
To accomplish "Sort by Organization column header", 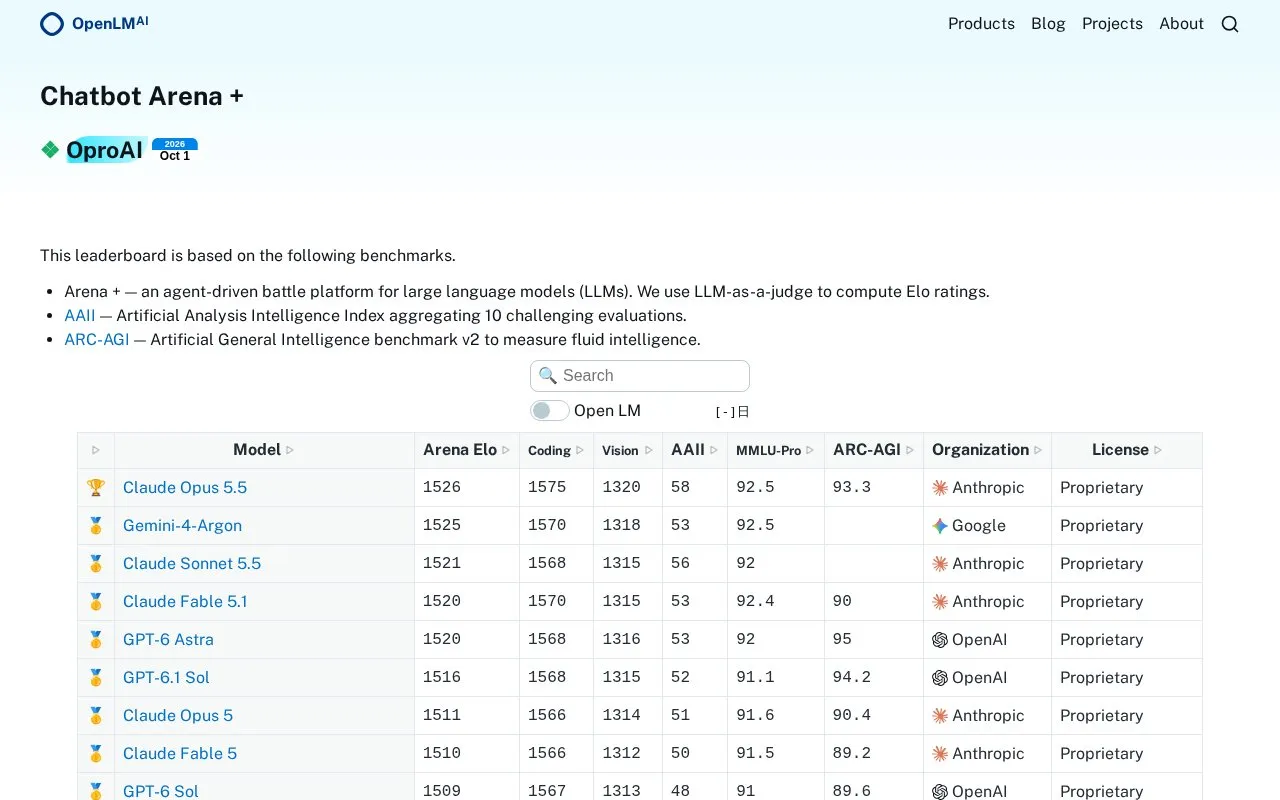I will click(x=987, y=450).
